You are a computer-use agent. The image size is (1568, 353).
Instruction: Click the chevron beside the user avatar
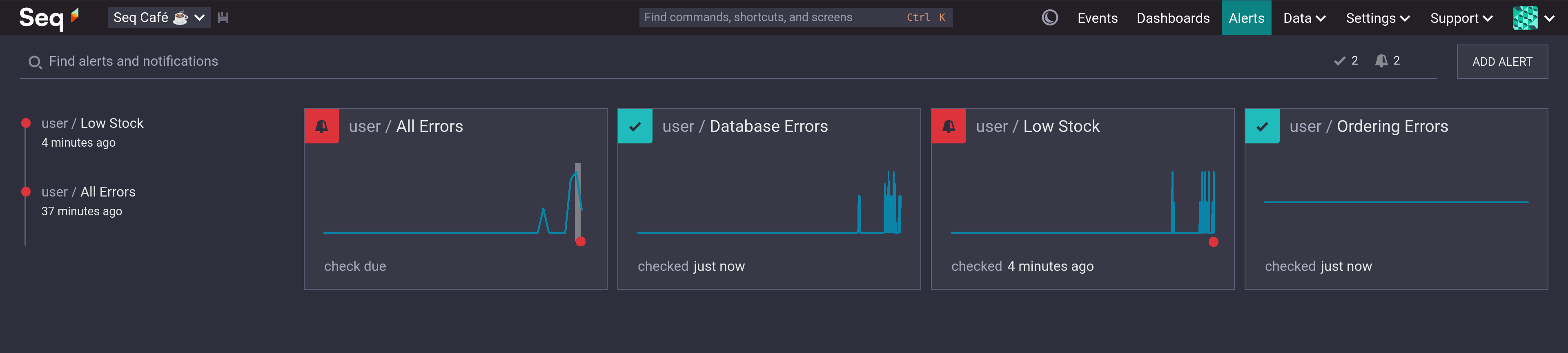pyautogui.click(x=1549, y=18)
